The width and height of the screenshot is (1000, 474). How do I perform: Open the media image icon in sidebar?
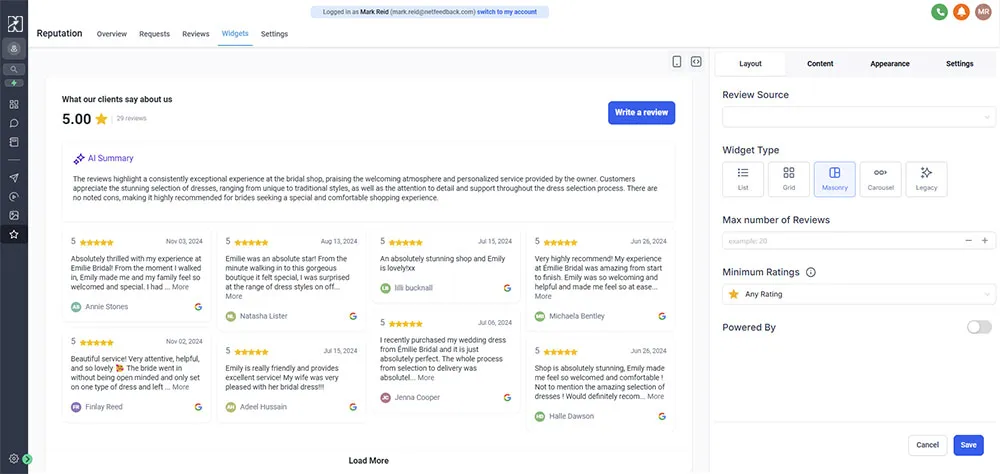click(14, 215)
